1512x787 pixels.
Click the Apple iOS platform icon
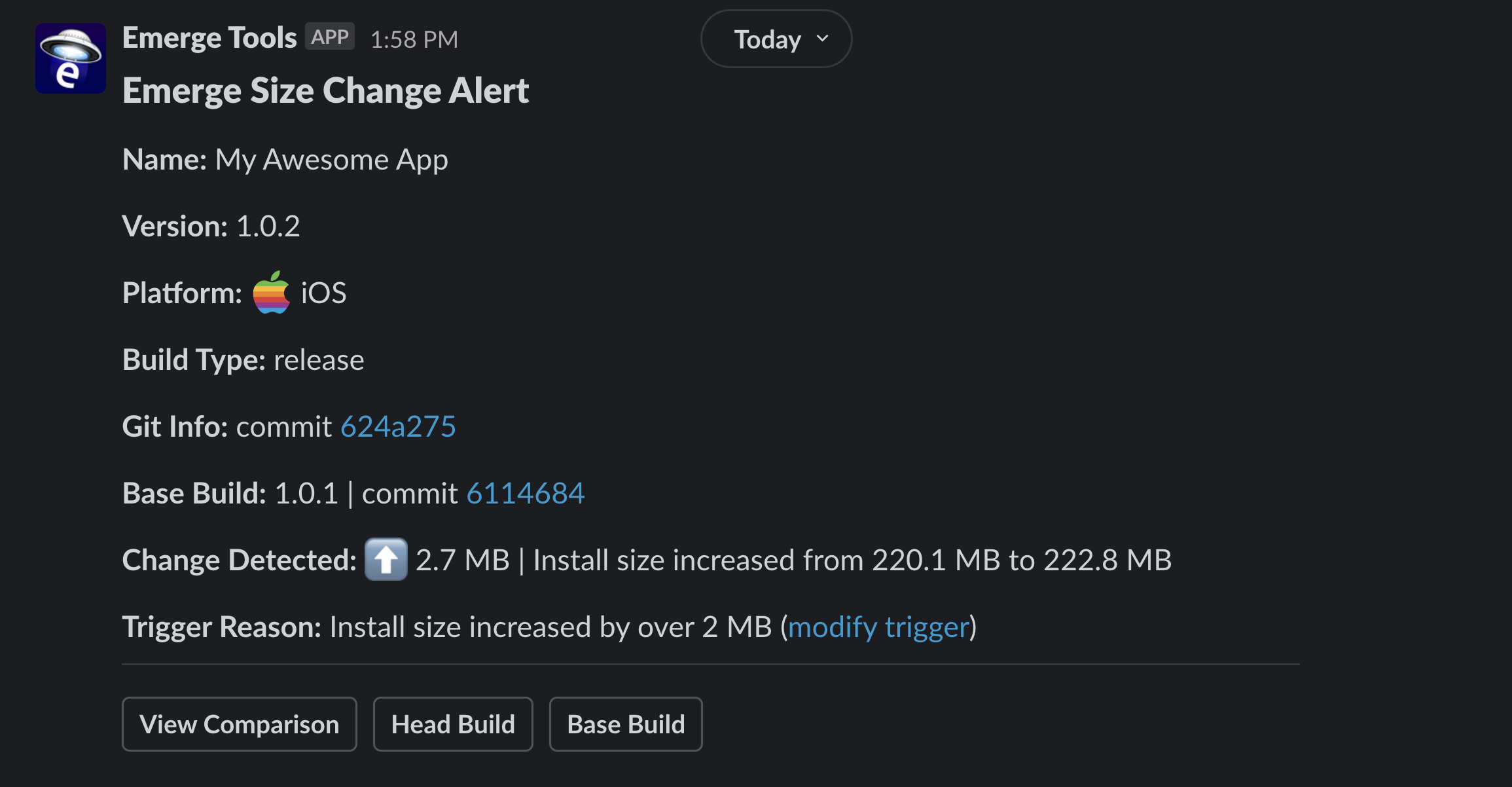point(270,292)
